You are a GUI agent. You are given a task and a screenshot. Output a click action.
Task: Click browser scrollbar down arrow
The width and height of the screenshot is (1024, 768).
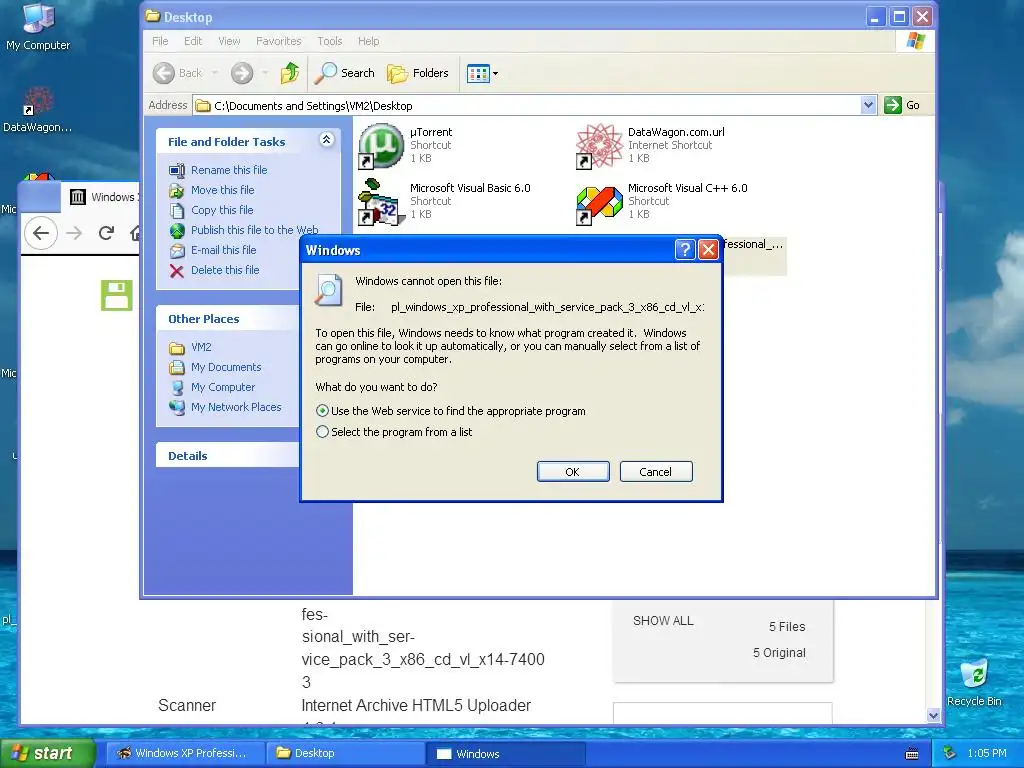pos(933,716)
